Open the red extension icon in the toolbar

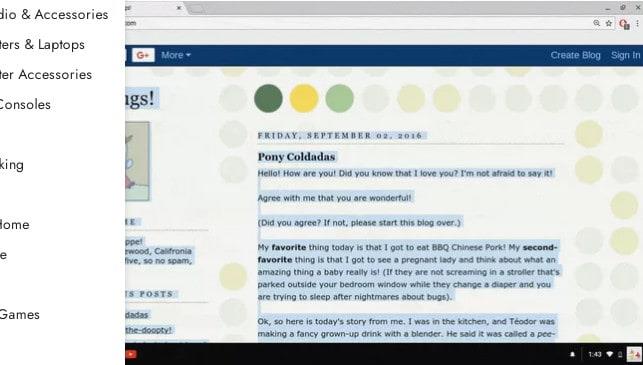pyautogui.click(x=624, y=24)
